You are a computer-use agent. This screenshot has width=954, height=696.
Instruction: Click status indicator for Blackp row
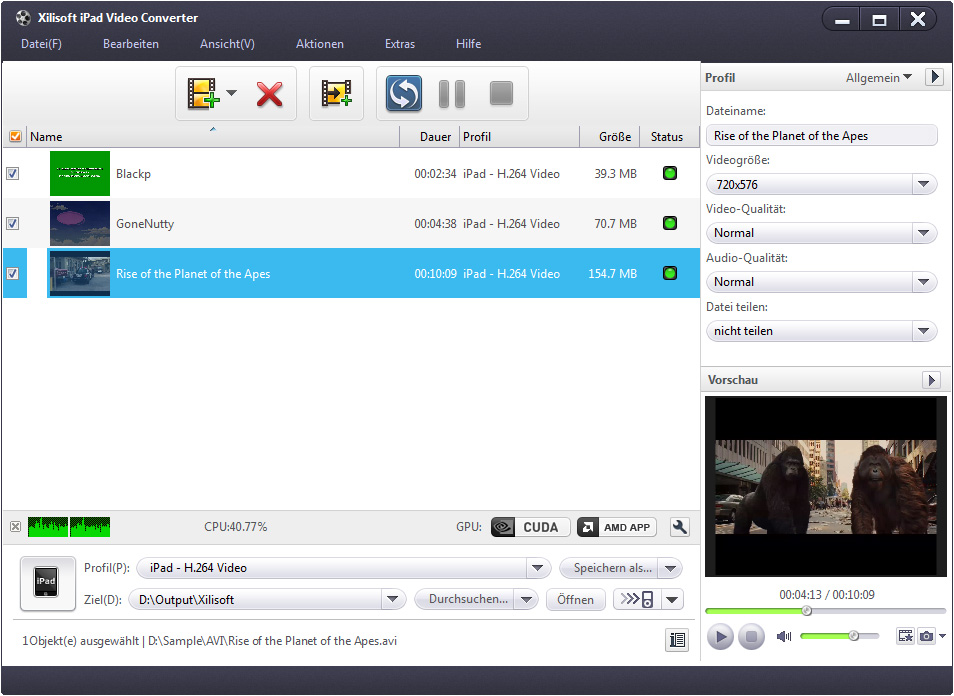(x=670, y=173)
